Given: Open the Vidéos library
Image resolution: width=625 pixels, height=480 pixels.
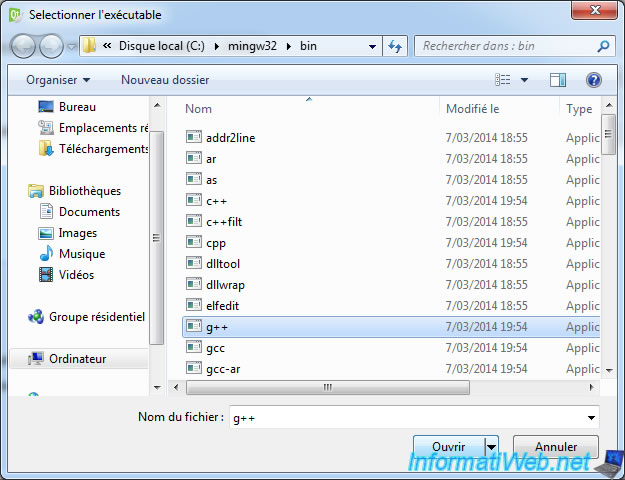Looking at the screenshot, I should click(66, 275).
